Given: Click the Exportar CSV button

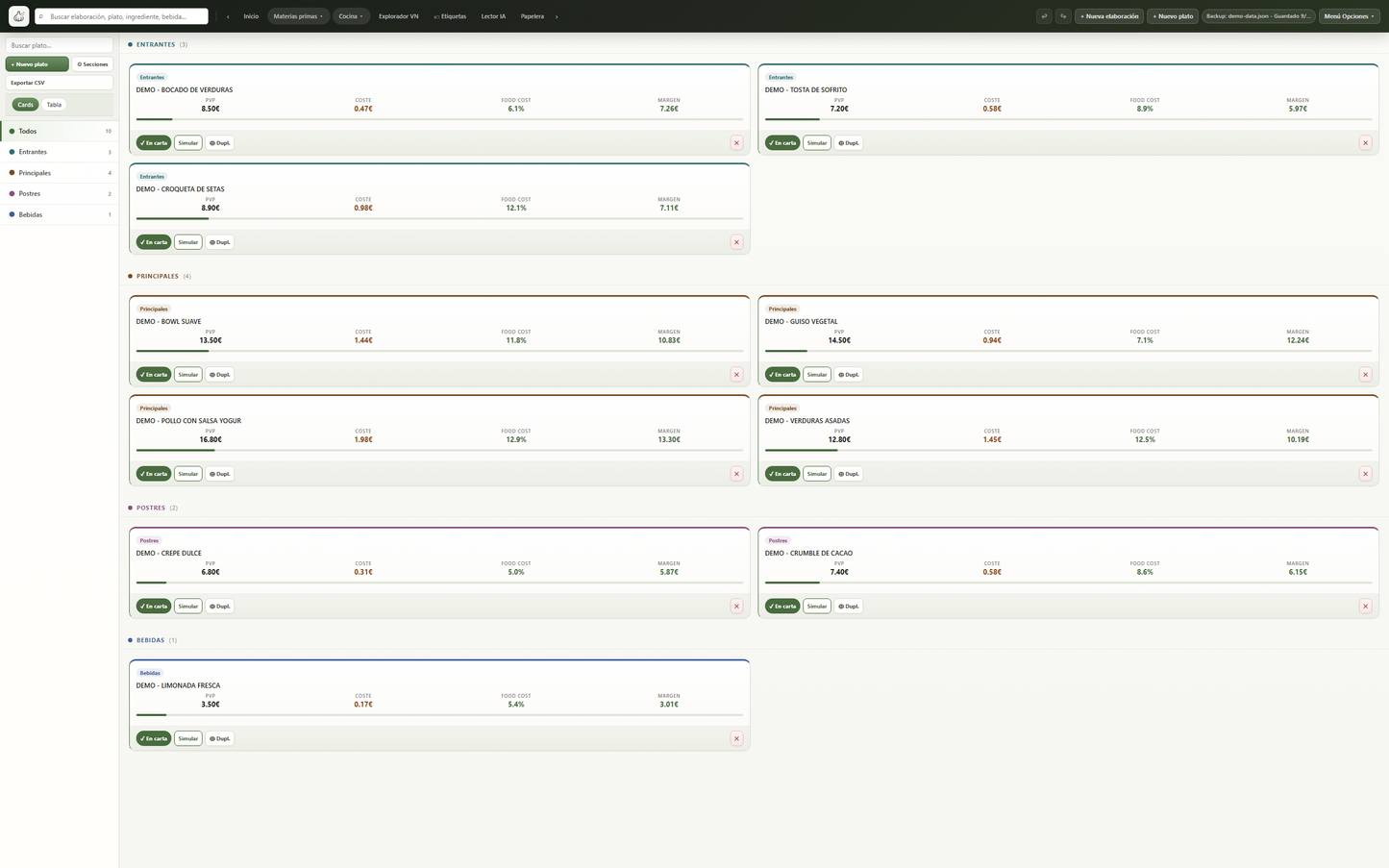Looking at the screenshot, I should 59,83.
